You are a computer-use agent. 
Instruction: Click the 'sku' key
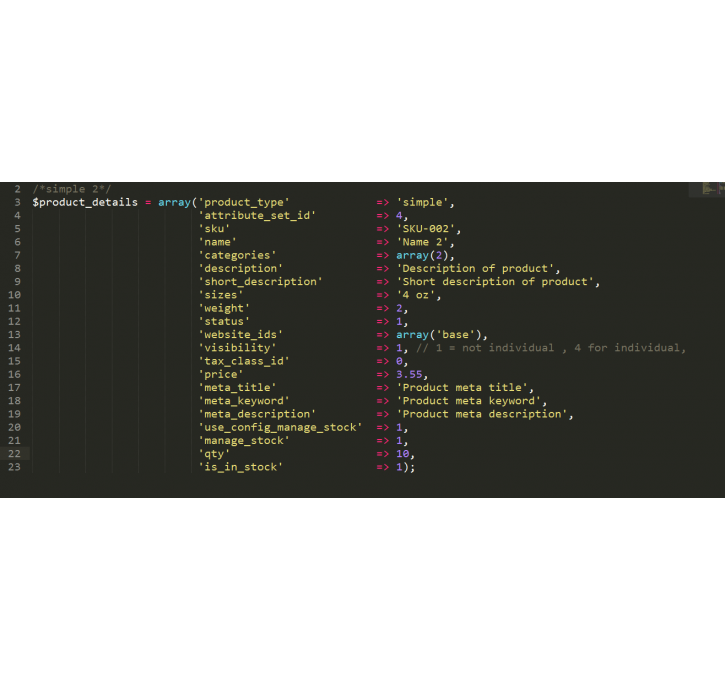214,229
